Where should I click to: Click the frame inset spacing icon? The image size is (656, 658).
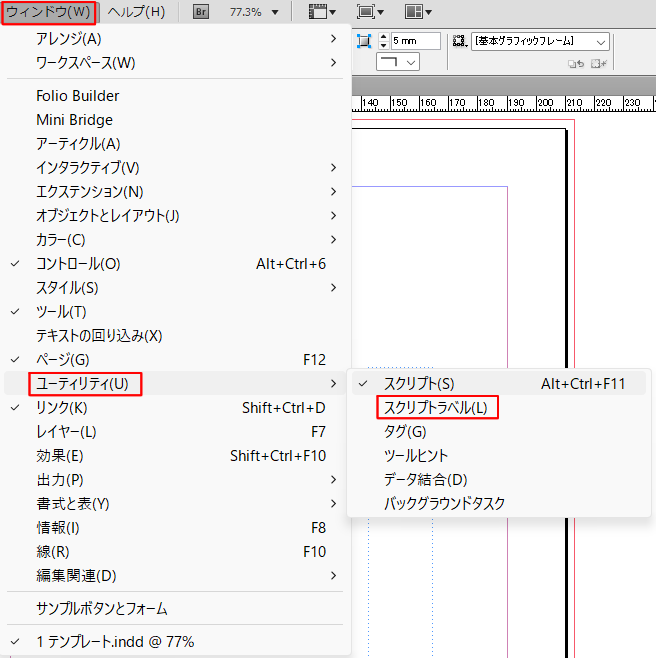(x=363, y=41)
